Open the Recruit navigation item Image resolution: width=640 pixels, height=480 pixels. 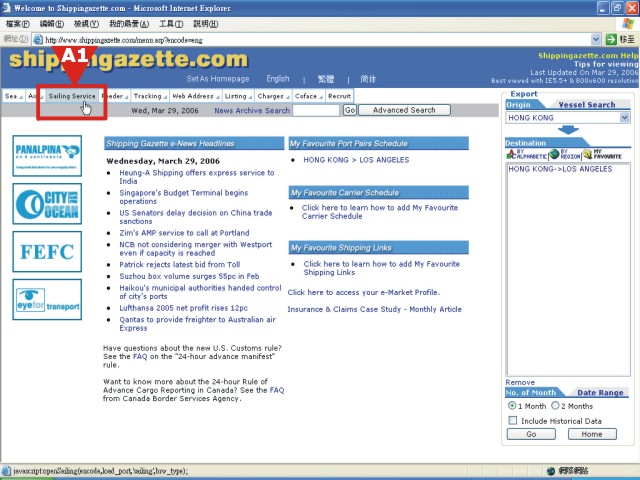[339, 96]
